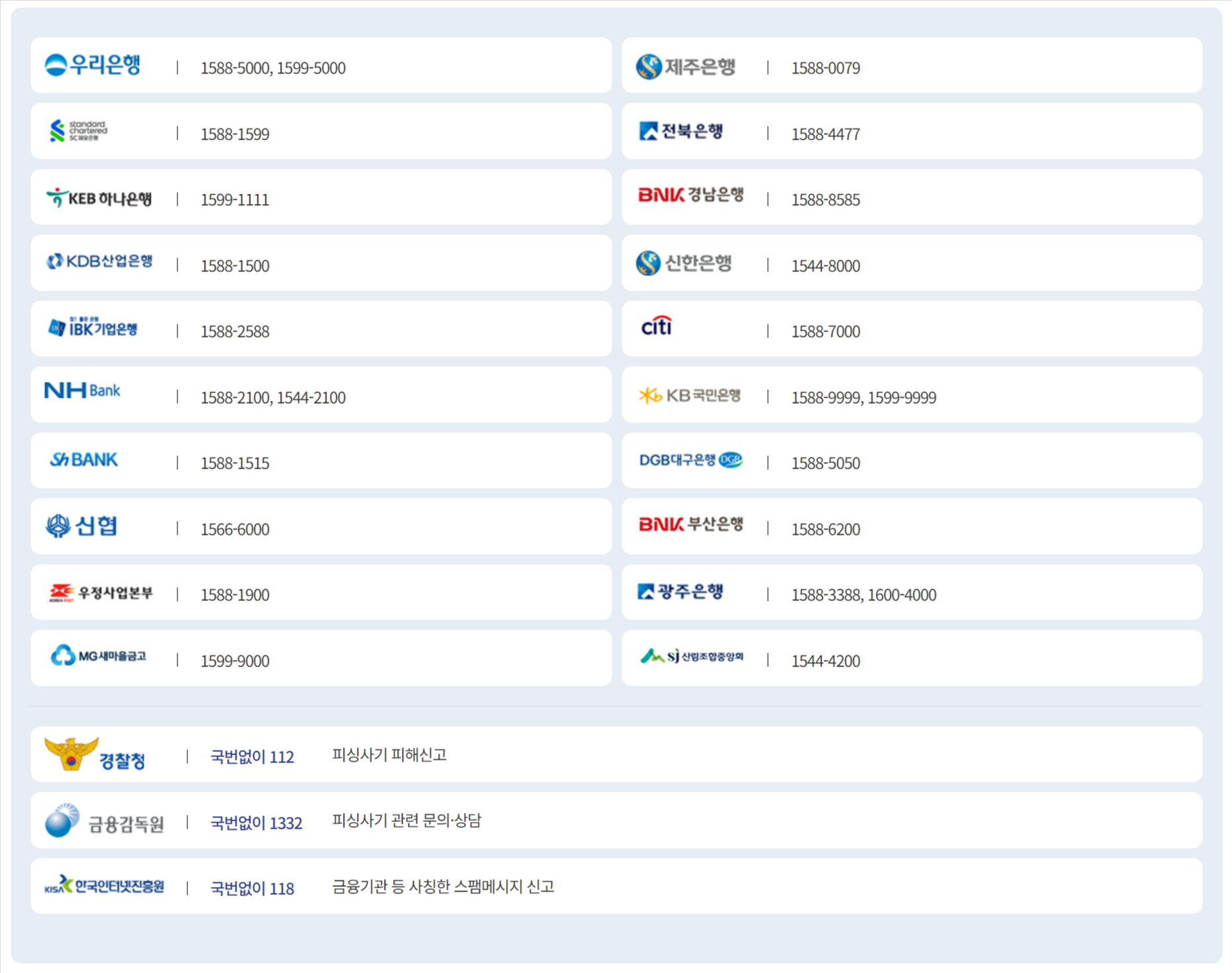Viewport: 1232px width, 973px height.
Task: Click the KB국민은행 logo
Action: (689, 396)
